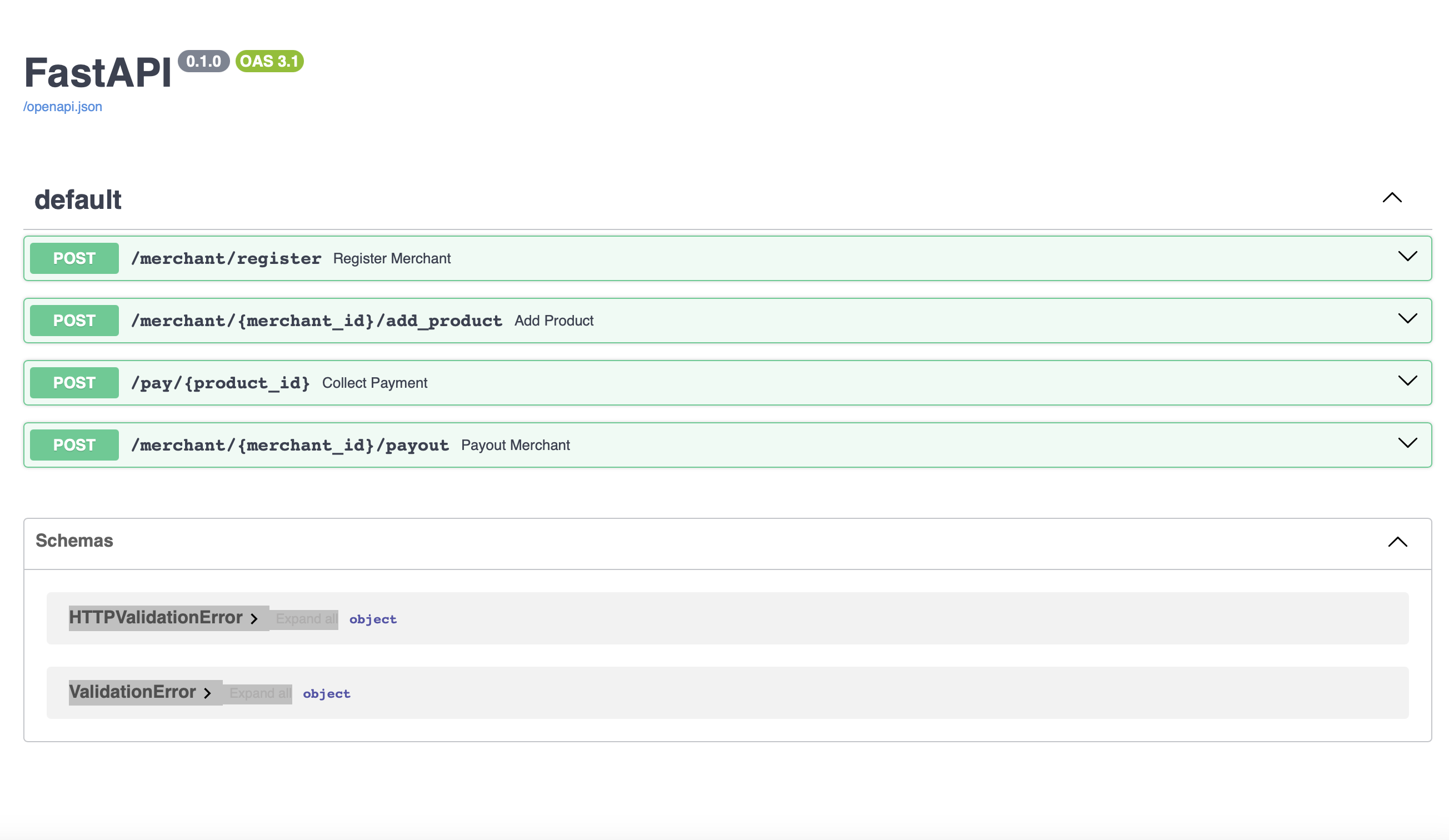Click POST badge for payout endpoint

[x=74, y=445]
